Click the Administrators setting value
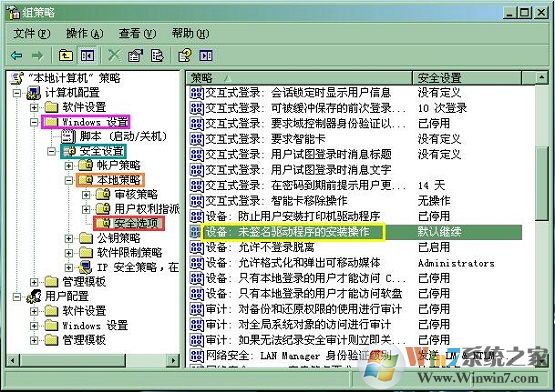The height and width of the screenshot is (392, 555). tap(456, 263)
